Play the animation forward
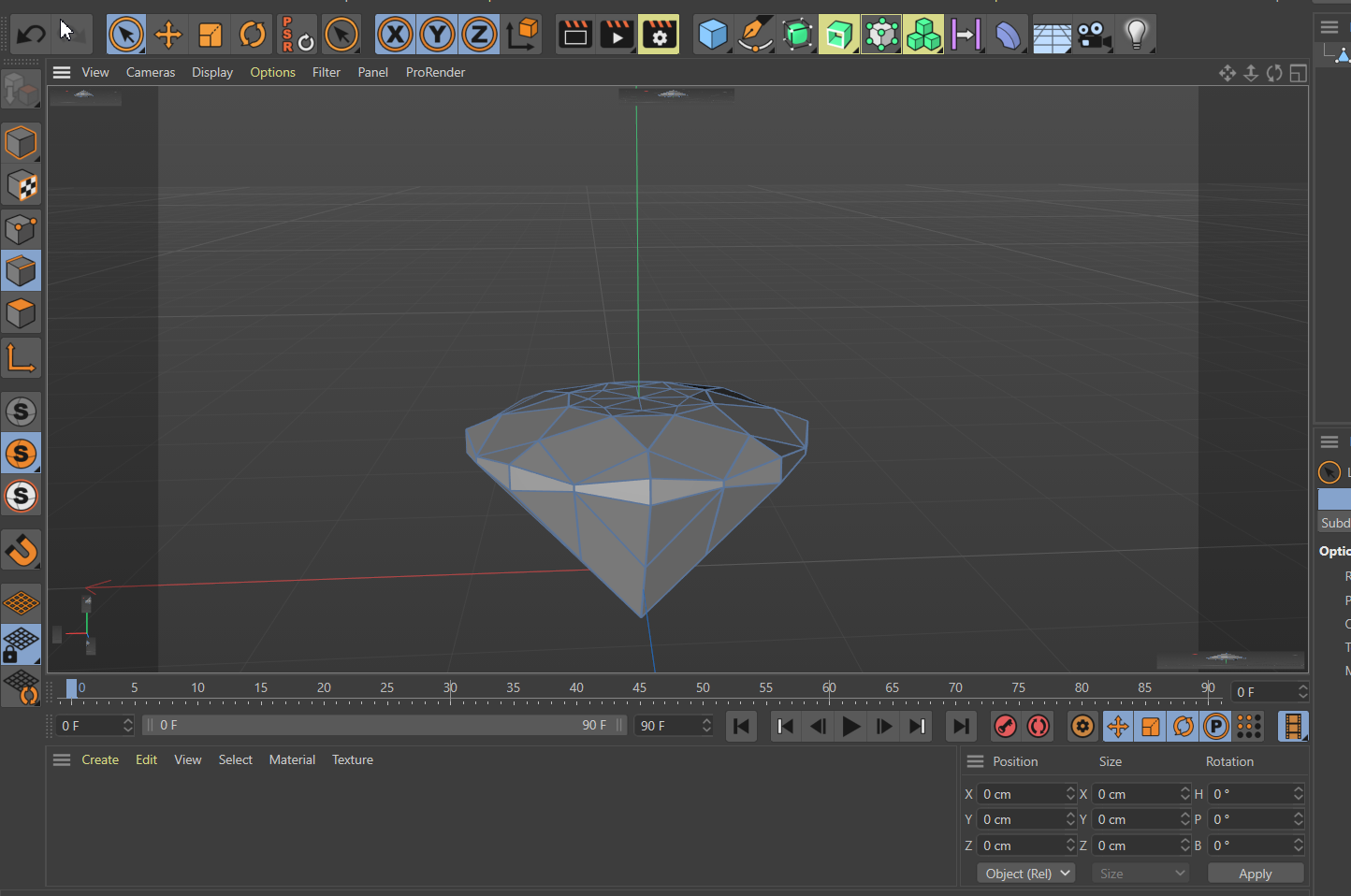 coord(850,726)
